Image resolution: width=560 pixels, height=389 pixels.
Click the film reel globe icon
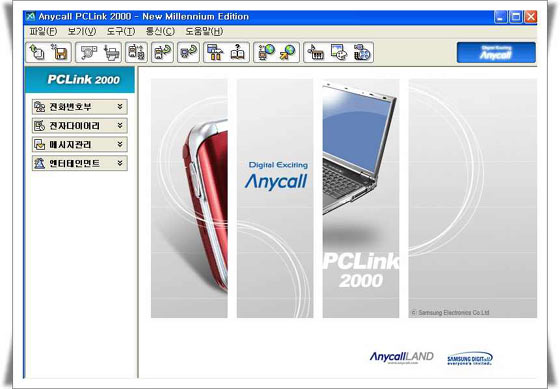click(x=362, y=53)
